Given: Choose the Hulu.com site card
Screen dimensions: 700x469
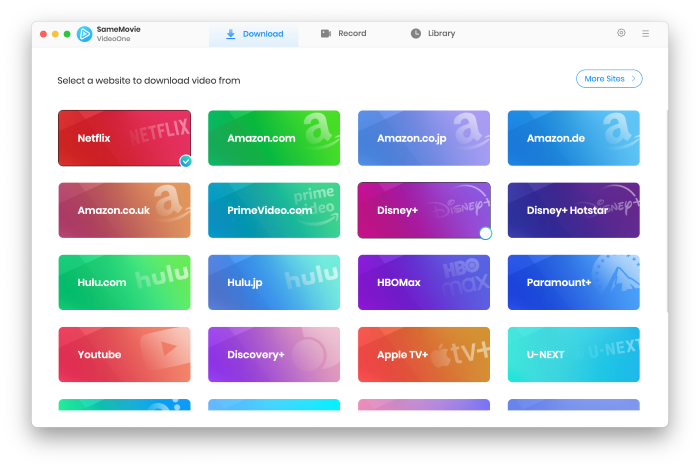Looking at the screenshot, I should [125, 282].
